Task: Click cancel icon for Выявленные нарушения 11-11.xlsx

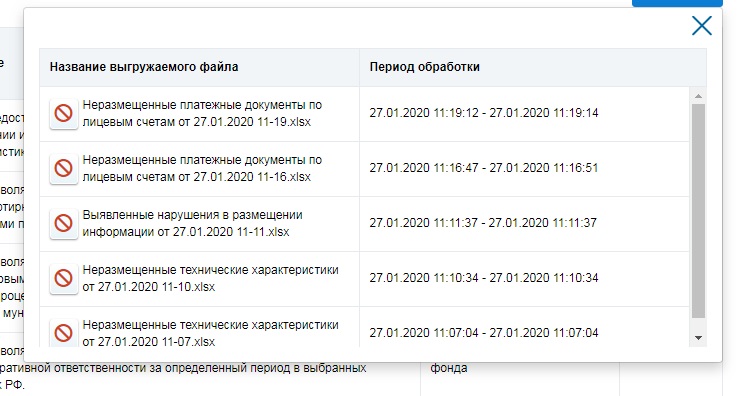Action: pyautogui.click(x=64, y=223)
